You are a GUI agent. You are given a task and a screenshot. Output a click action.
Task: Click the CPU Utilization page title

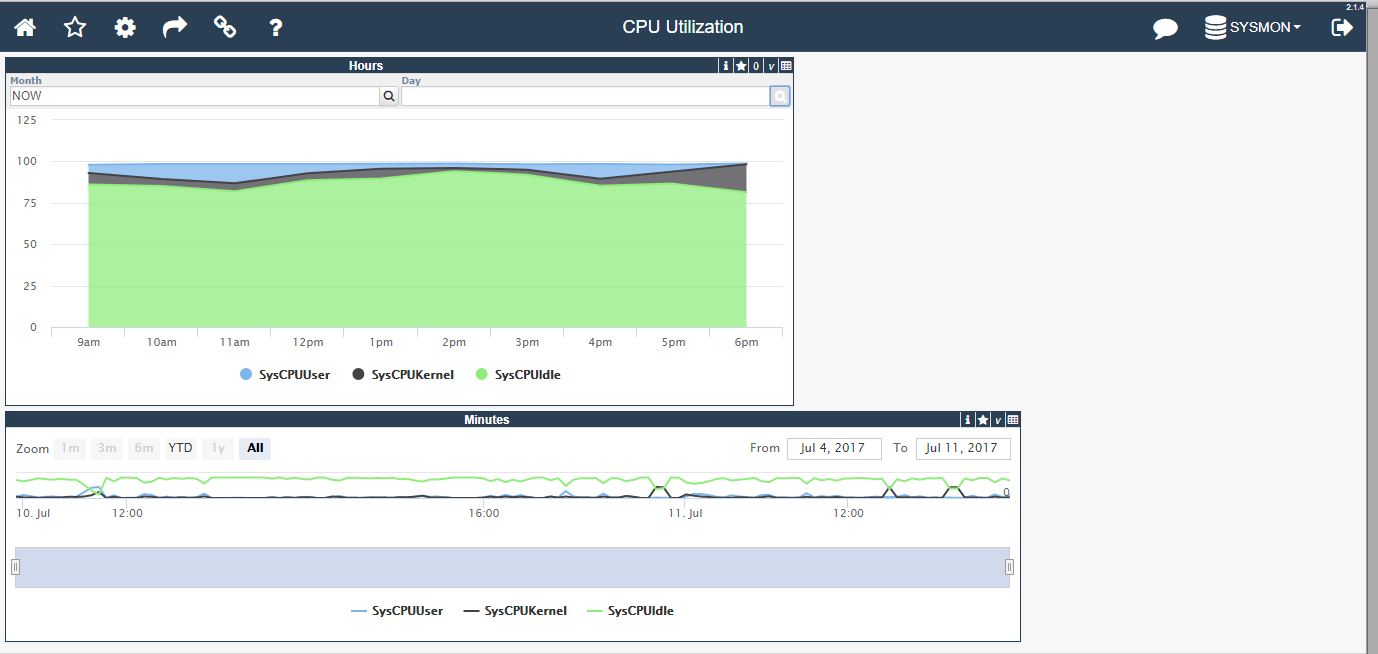pyautogui.click(x=683, y=27)
